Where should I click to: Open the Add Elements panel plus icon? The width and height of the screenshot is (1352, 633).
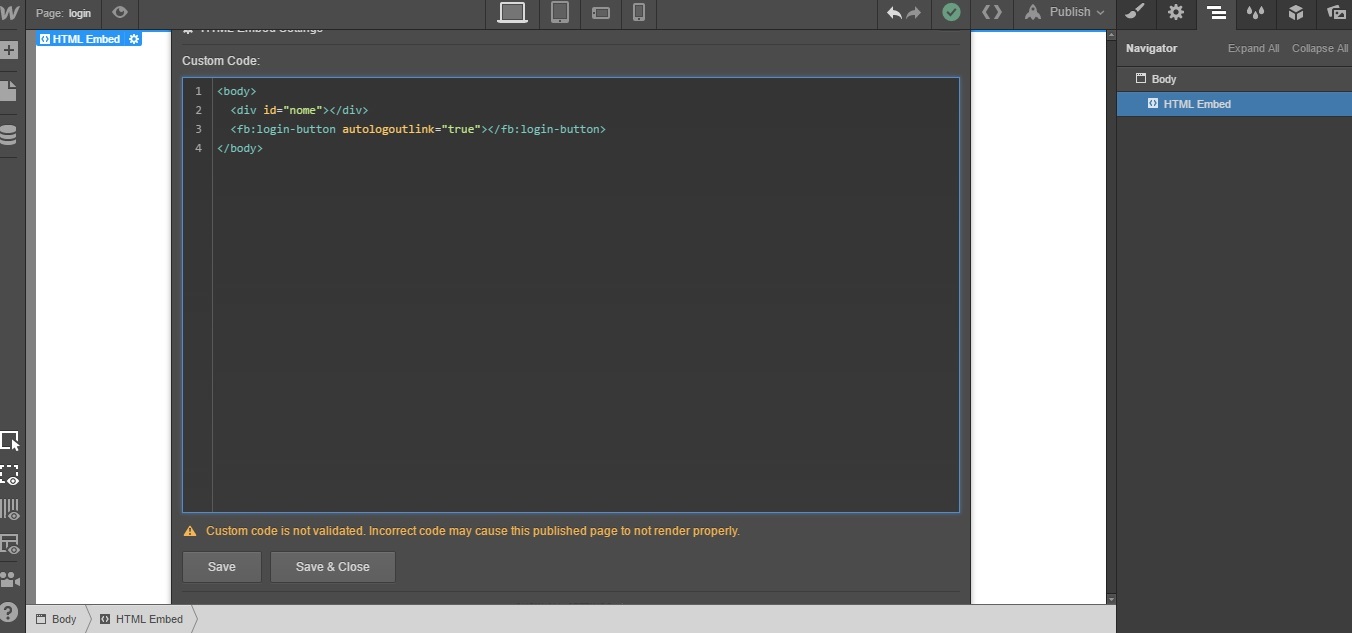pyautogui.click(x=9, y=50)
